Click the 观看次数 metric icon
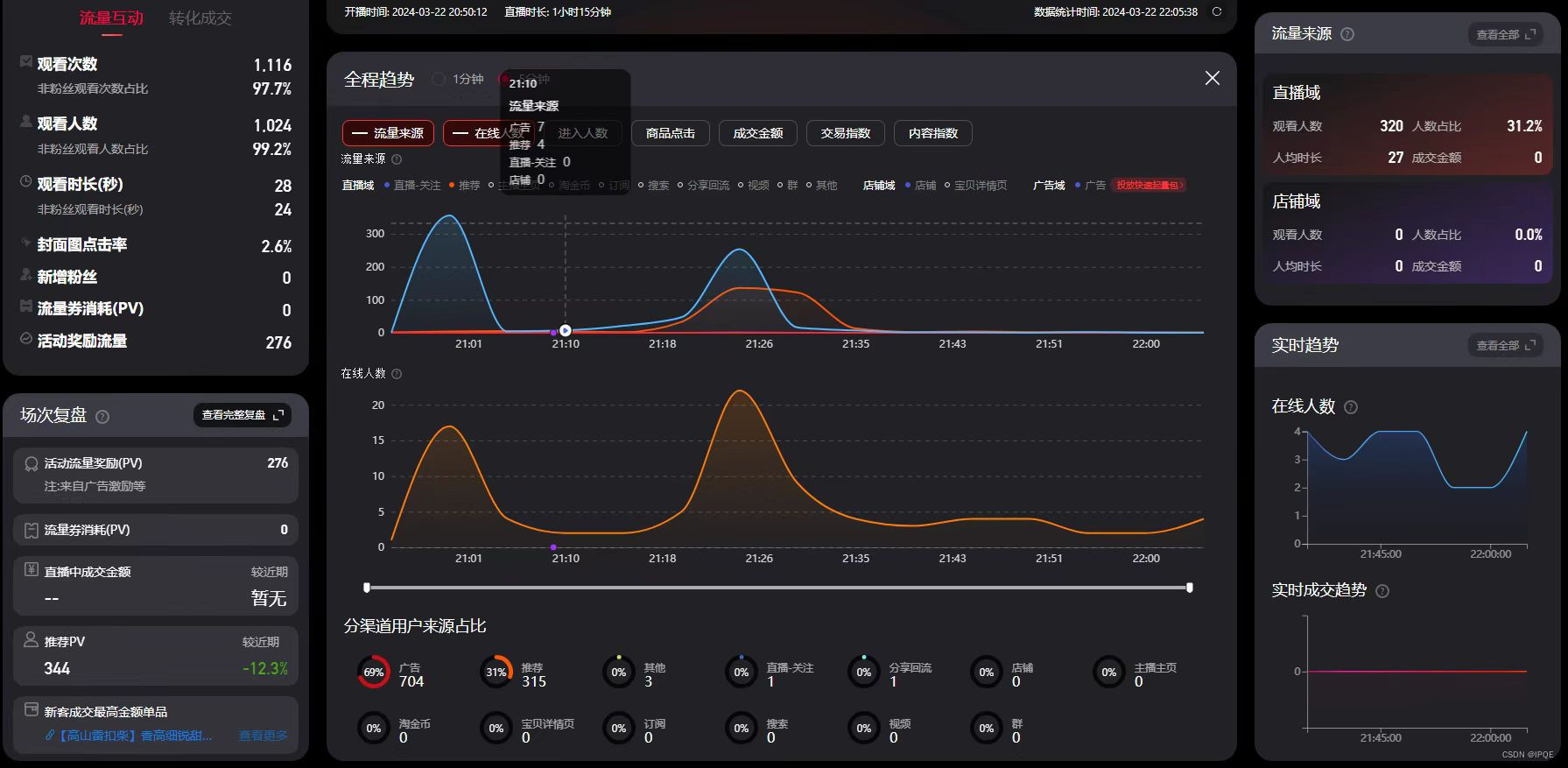This screenshot has width=1568, height=768. coord(26,61)
